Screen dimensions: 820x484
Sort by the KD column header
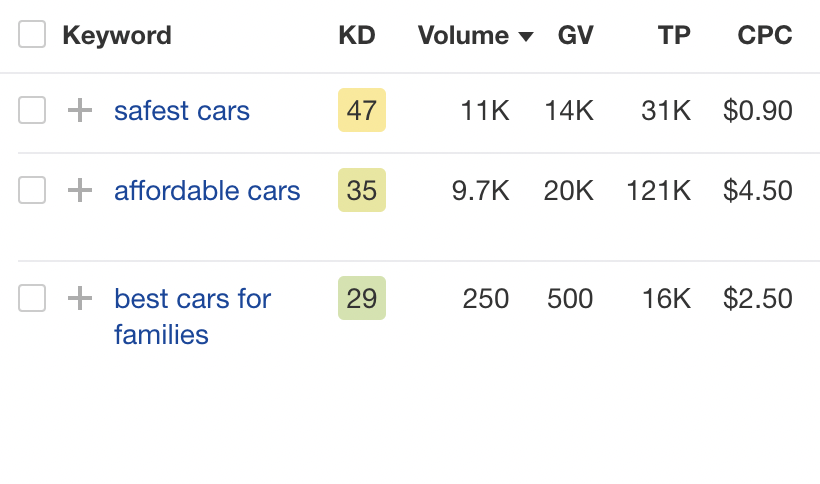pyautogui.click(x=357, y=36)
